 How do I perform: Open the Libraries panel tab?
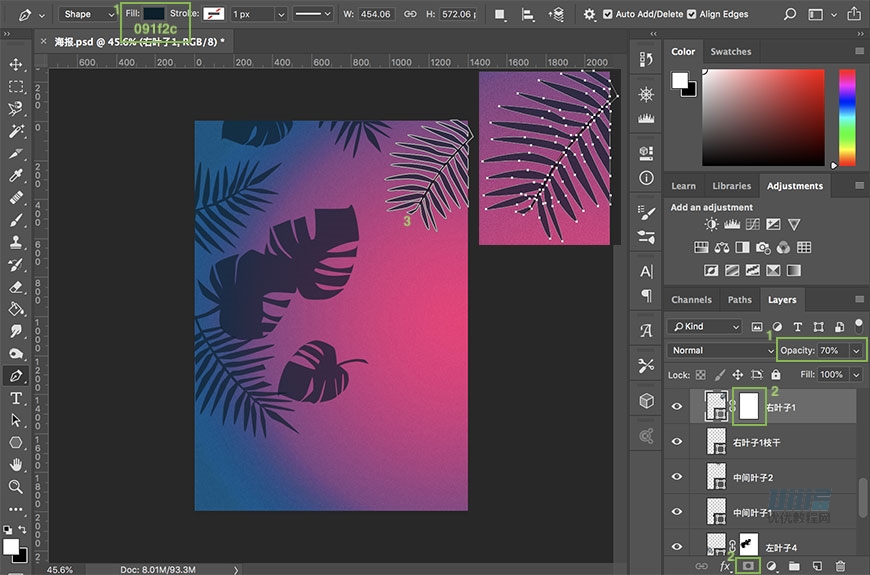pos(731,185)
